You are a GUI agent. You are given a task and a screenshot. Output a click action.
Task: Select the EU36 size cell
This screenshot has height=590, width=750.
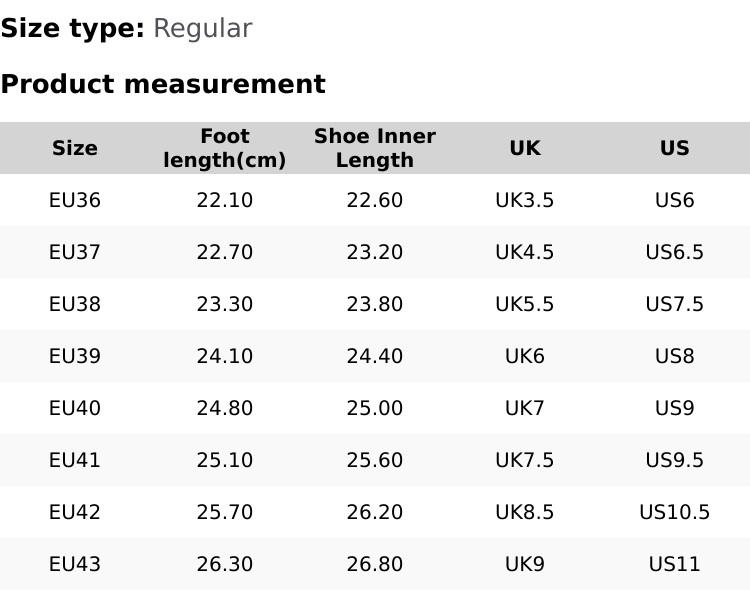pyautogui.click(x=75, y=200)
